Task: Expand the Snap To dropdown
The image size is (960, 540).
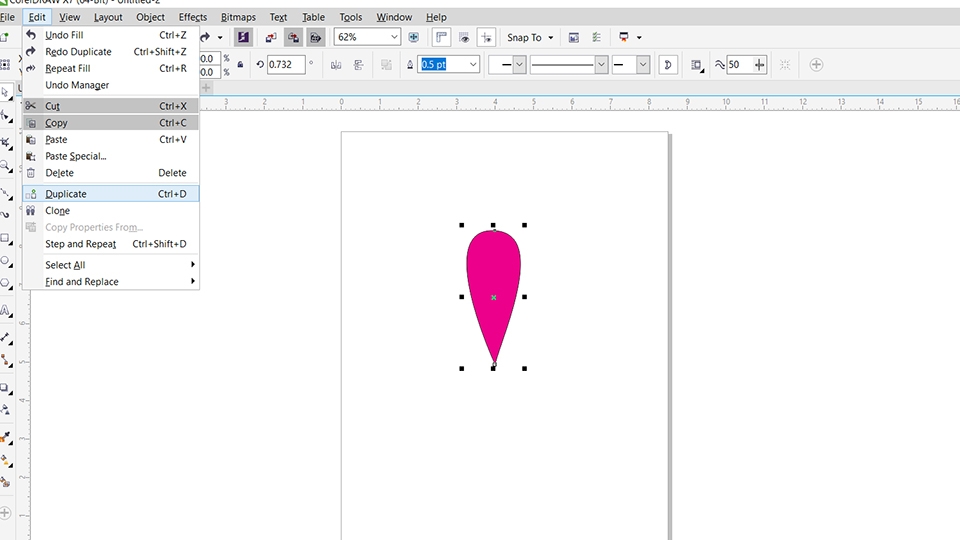Action: (x=551, y=38)
